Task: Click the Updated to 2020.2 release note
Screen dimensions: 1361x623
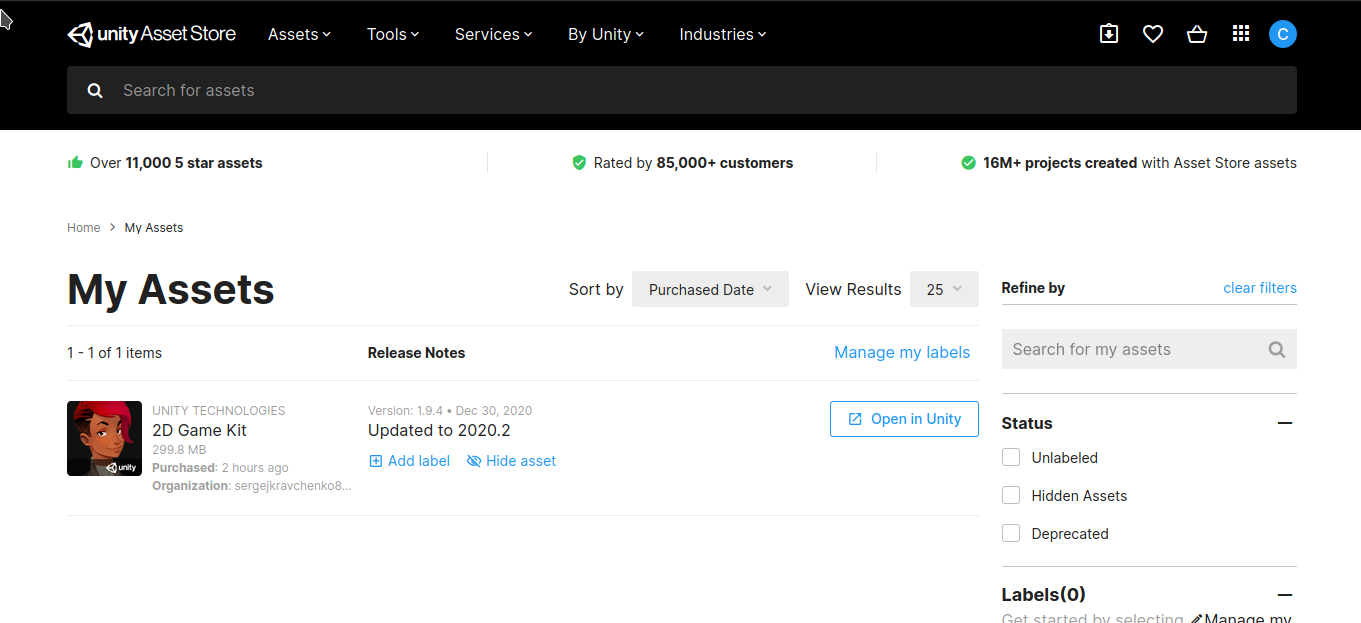Action: (x=439, y=430)
